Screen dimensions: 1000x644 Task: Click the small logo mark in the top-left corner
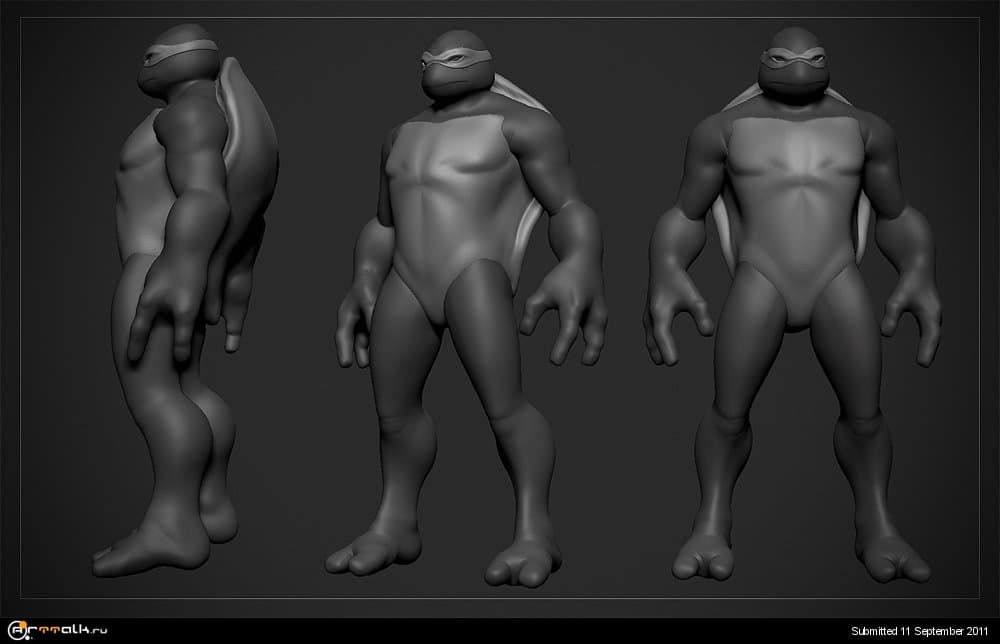(x=17, y=628)
